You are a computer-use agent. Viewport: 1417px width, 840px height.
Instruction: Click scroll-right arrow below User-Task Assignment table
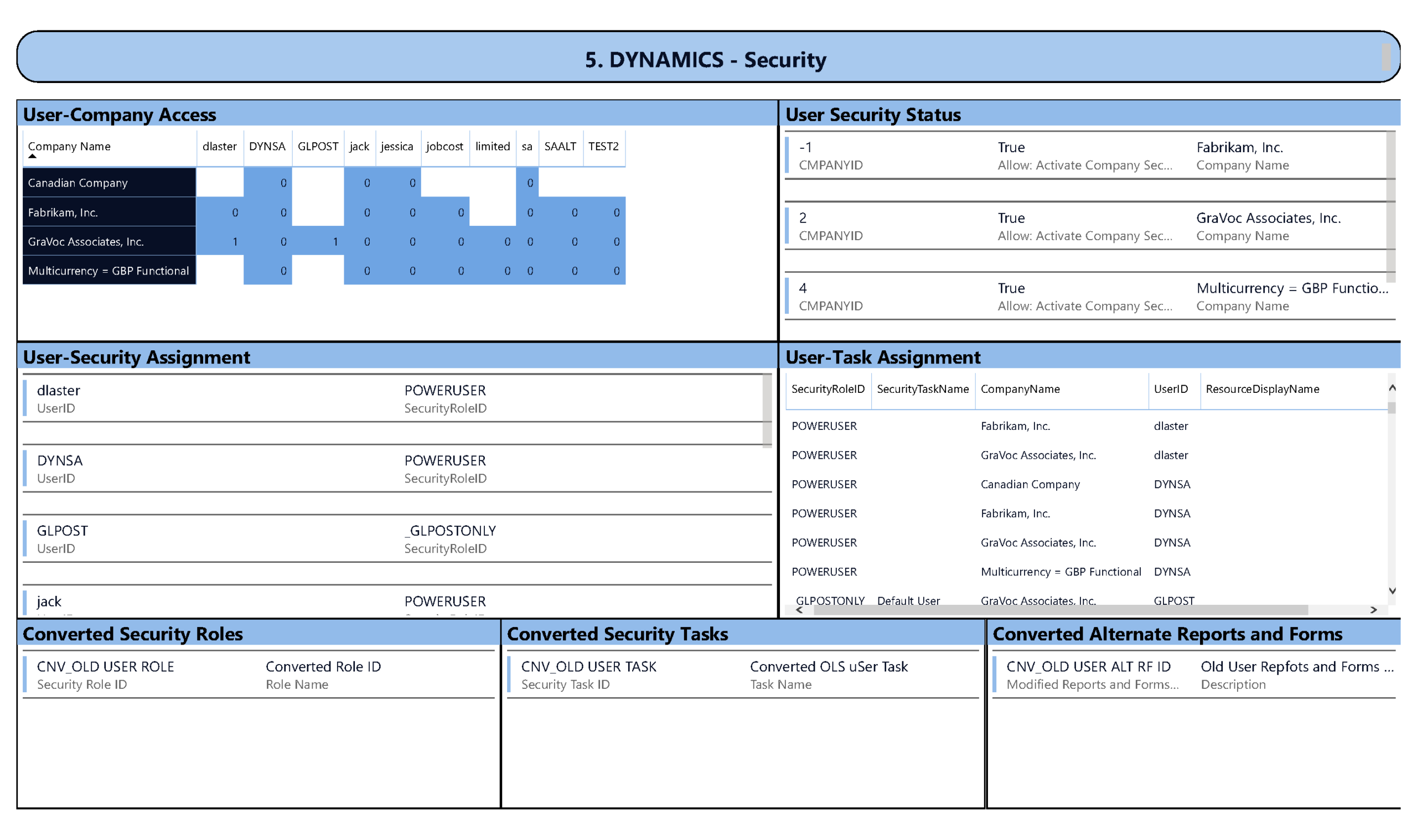point(1373,610)
